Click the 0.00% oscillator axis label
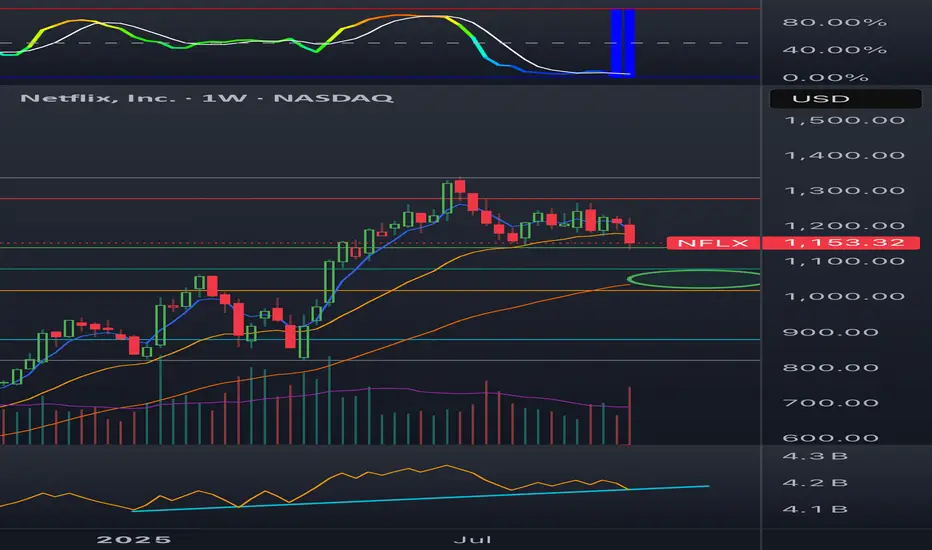 826,78
